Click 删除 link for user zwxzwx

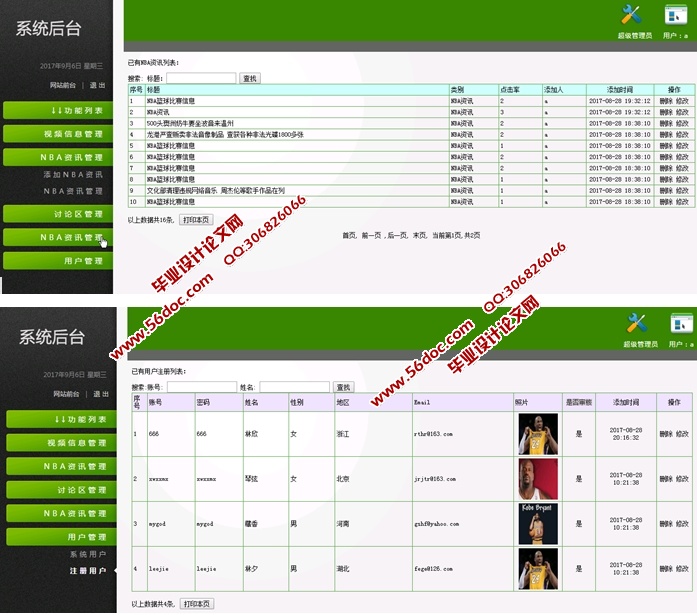(x=666, y=479)
